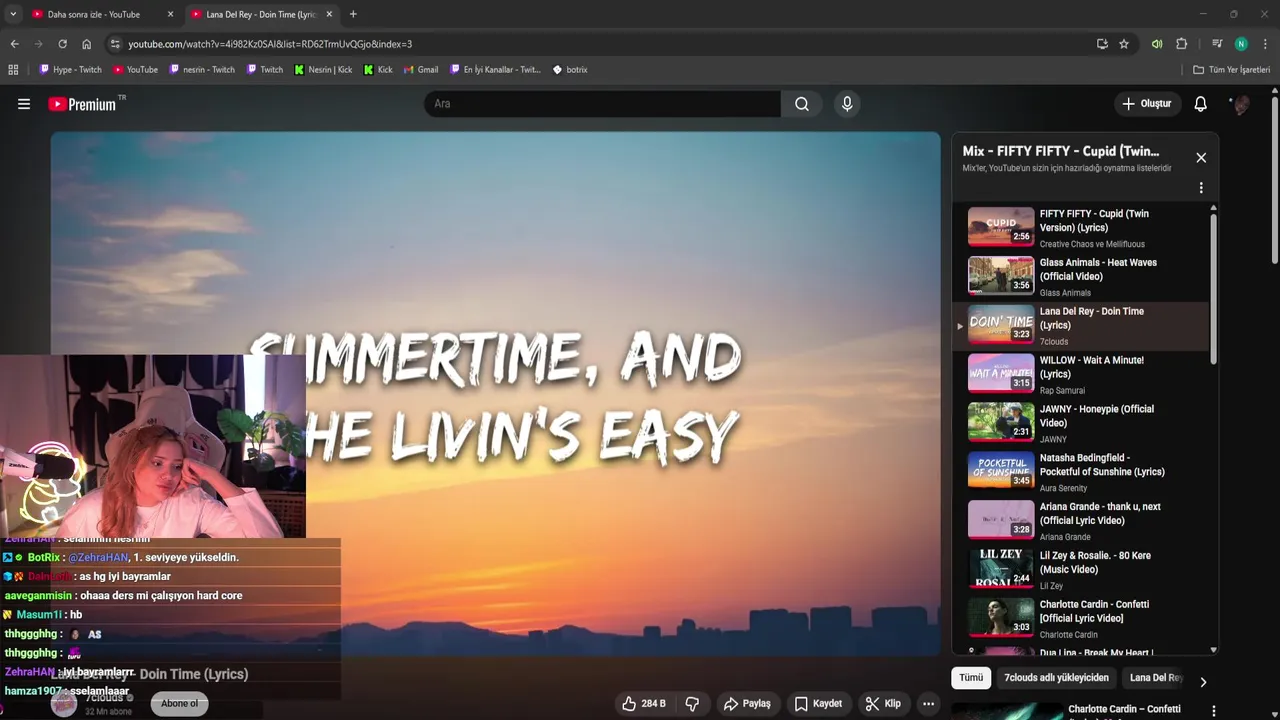Open options for Charlotte Cardin recommendation

click(1214, 711)
